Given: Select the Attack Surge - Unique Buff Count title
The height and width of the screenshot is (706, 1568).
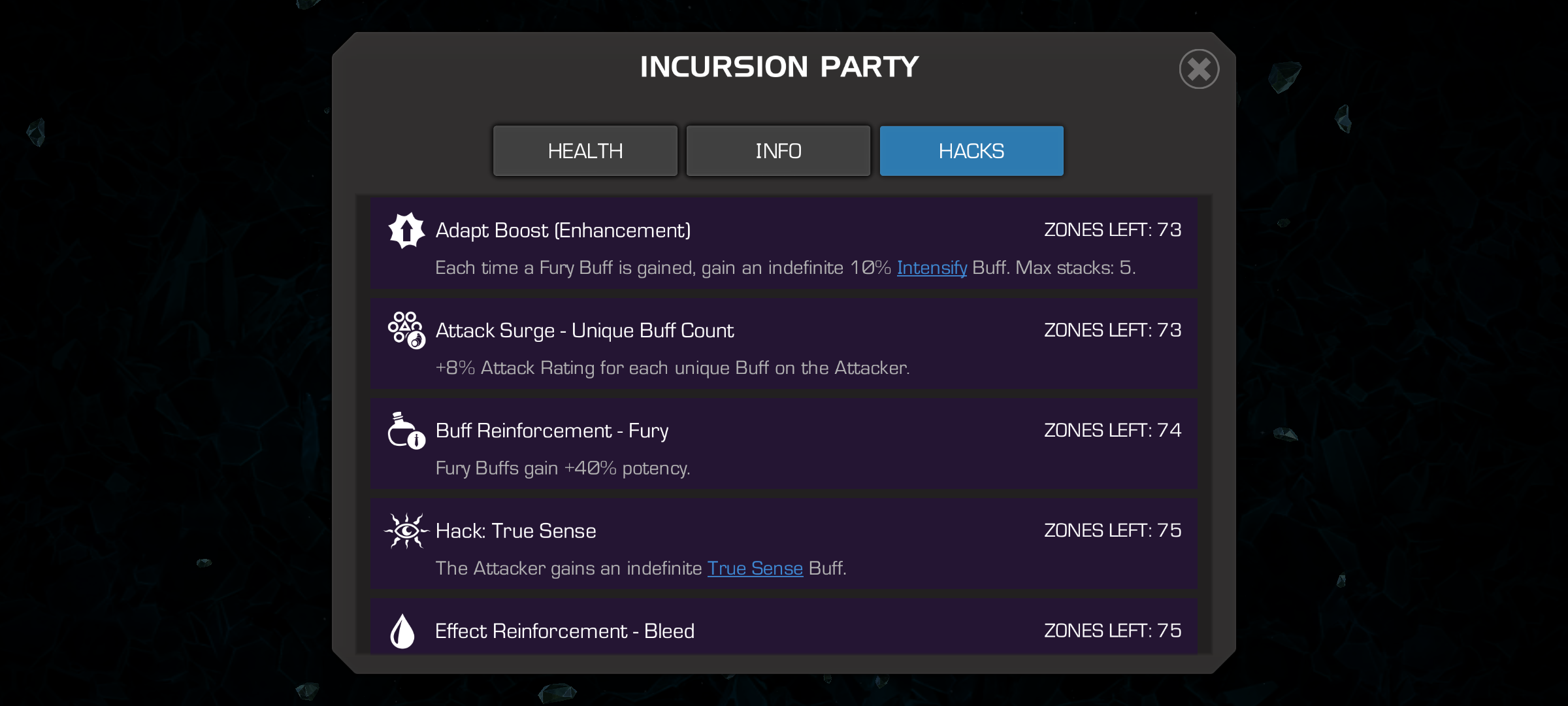Looking at the screenshot, I should [x=584, y=331].
